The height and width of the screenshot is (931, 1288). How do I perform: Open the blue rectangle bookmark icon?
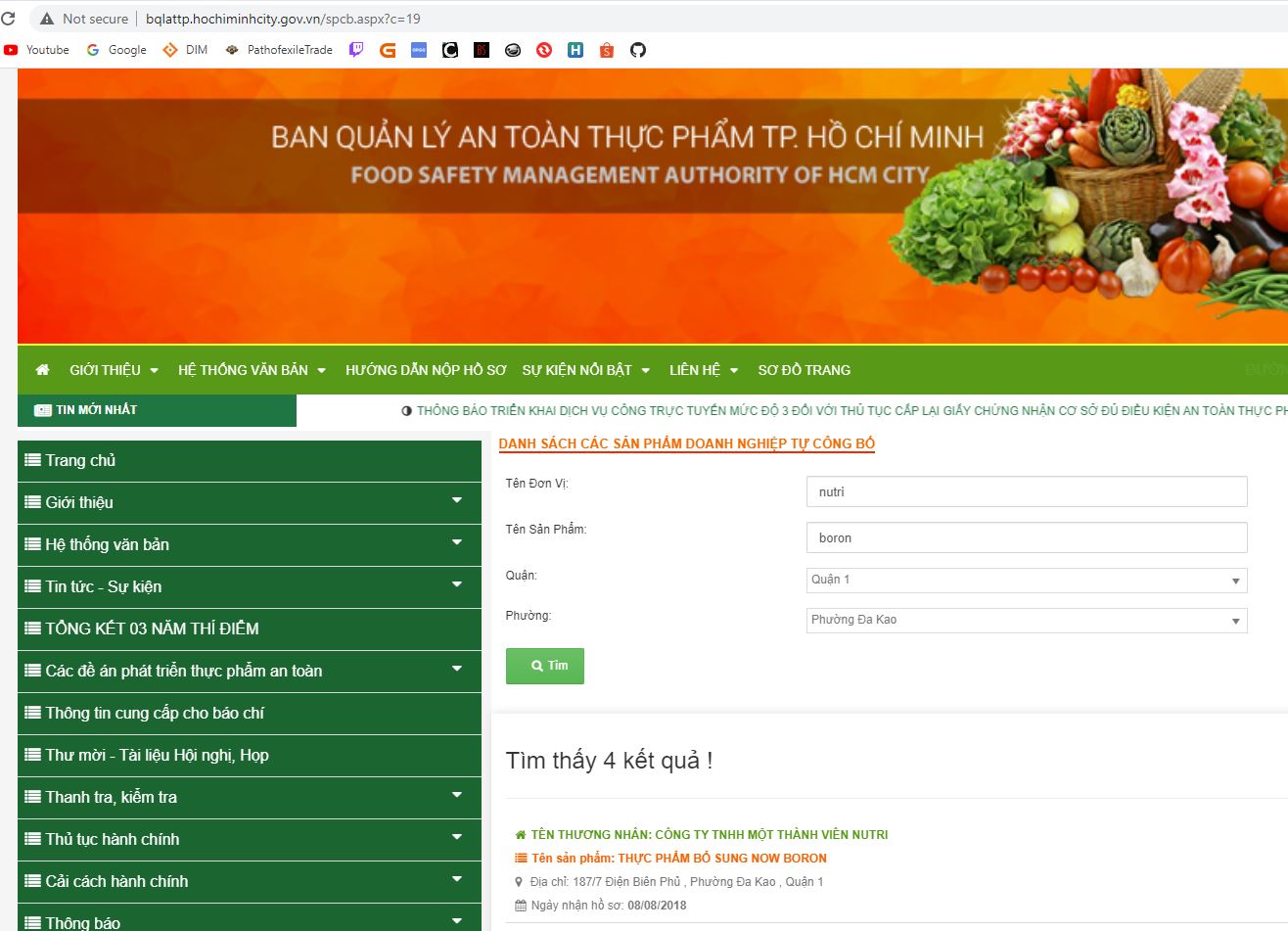[419, 50]
